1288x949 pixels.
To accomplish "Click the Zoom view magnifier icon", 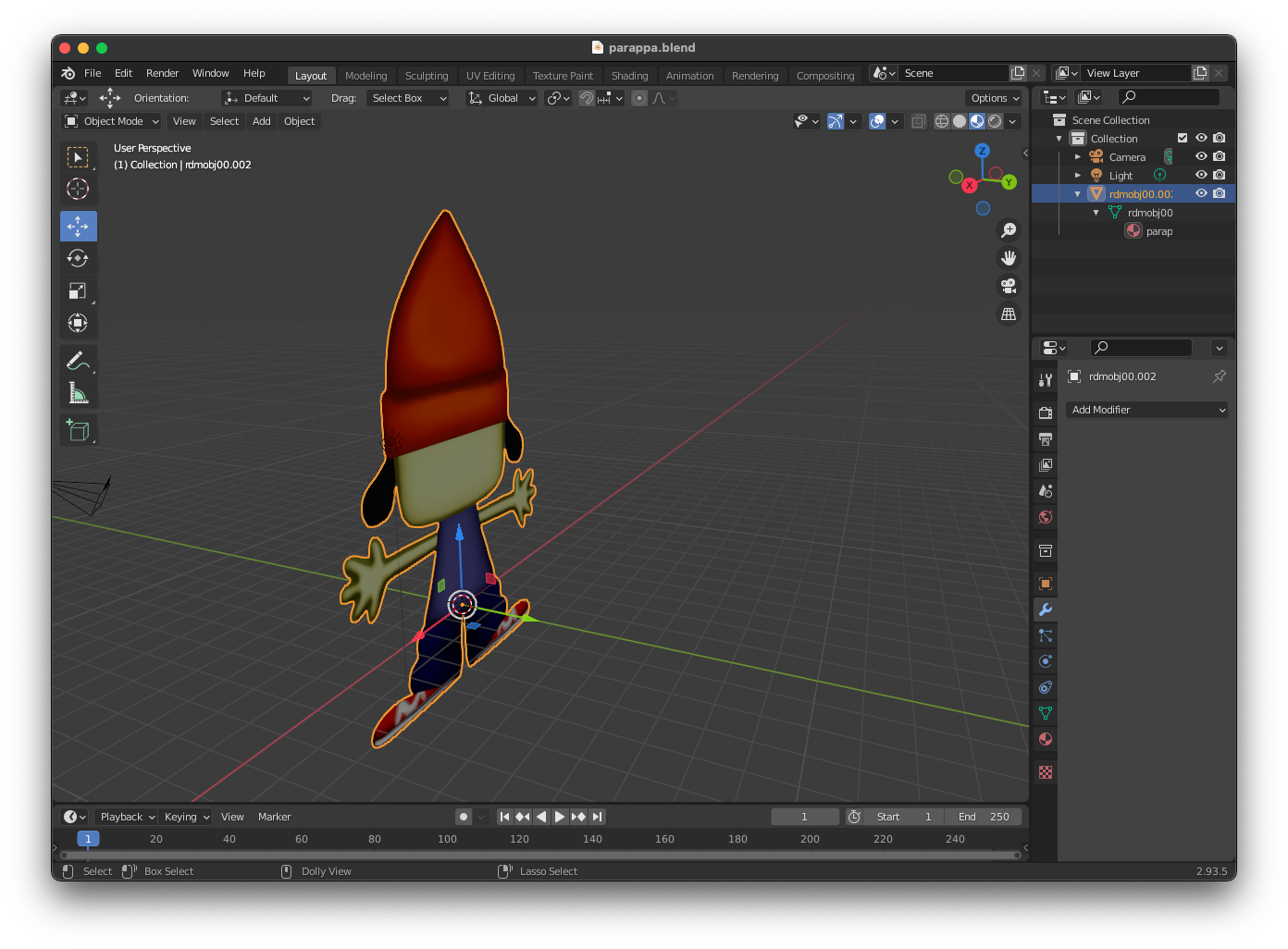I will pyautogui.click(x=1009, y=230).
